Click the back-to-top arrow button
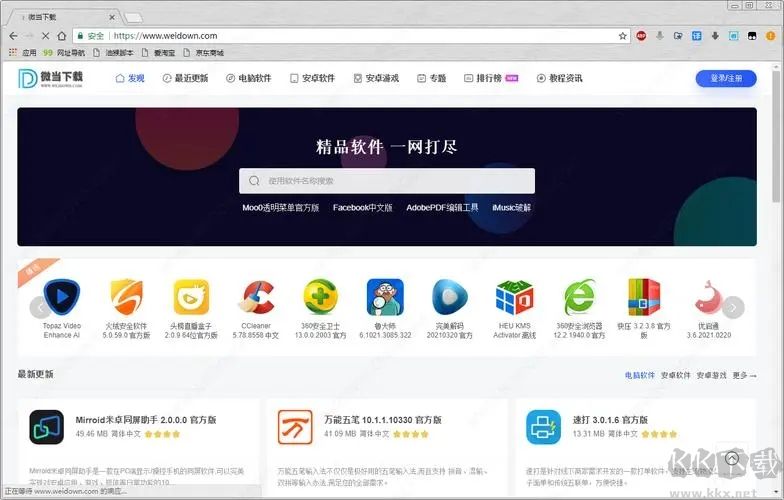Viewport: 784px width, 500px height. coord(732,458)
